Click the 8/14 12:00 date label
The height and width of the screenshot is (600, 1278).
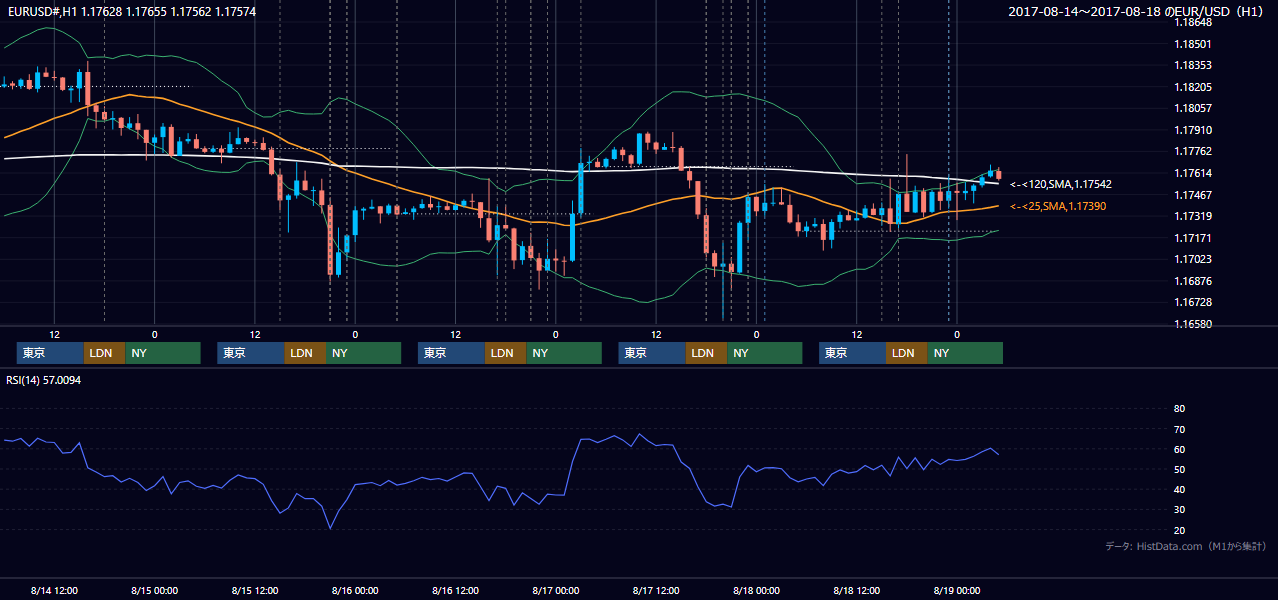pos(54,590)
